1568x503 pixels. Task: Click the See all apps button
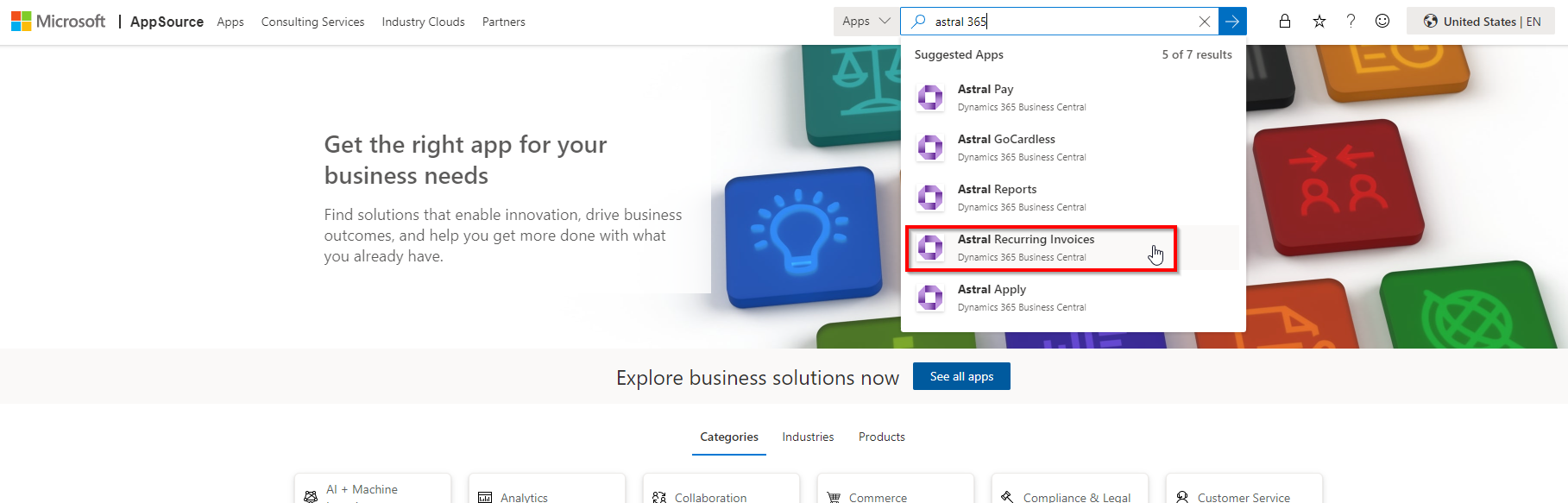coord(961,376)
